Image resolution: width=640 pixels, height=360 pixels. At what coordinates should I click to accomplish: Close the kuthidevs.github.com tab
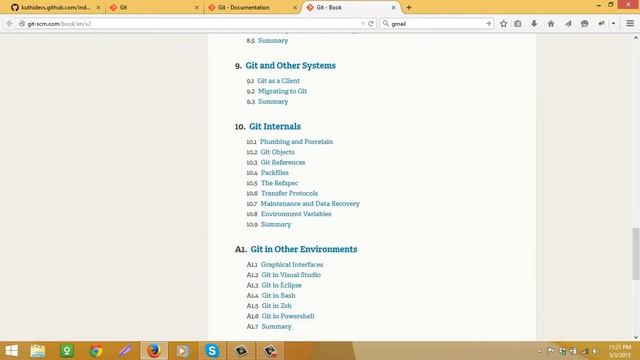[x=98, y=7]
